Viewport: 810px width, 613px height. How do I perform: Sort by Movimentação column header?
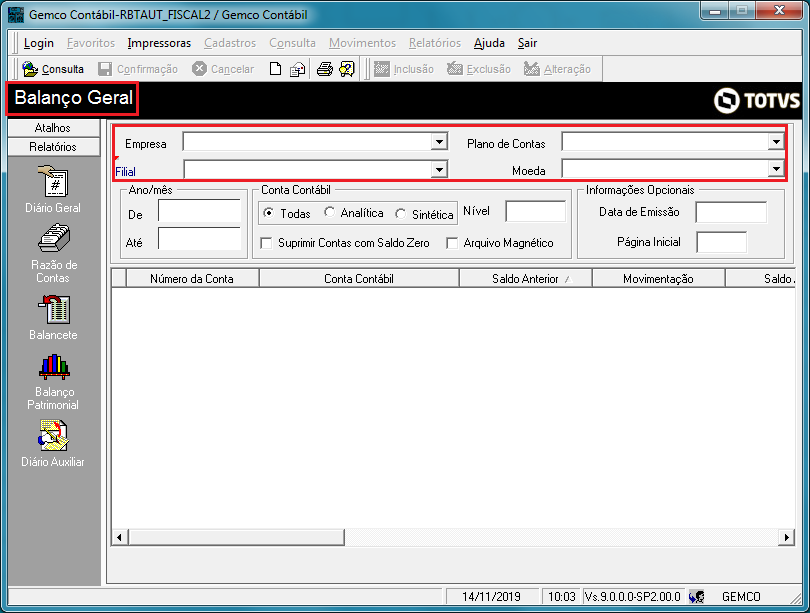658,279
